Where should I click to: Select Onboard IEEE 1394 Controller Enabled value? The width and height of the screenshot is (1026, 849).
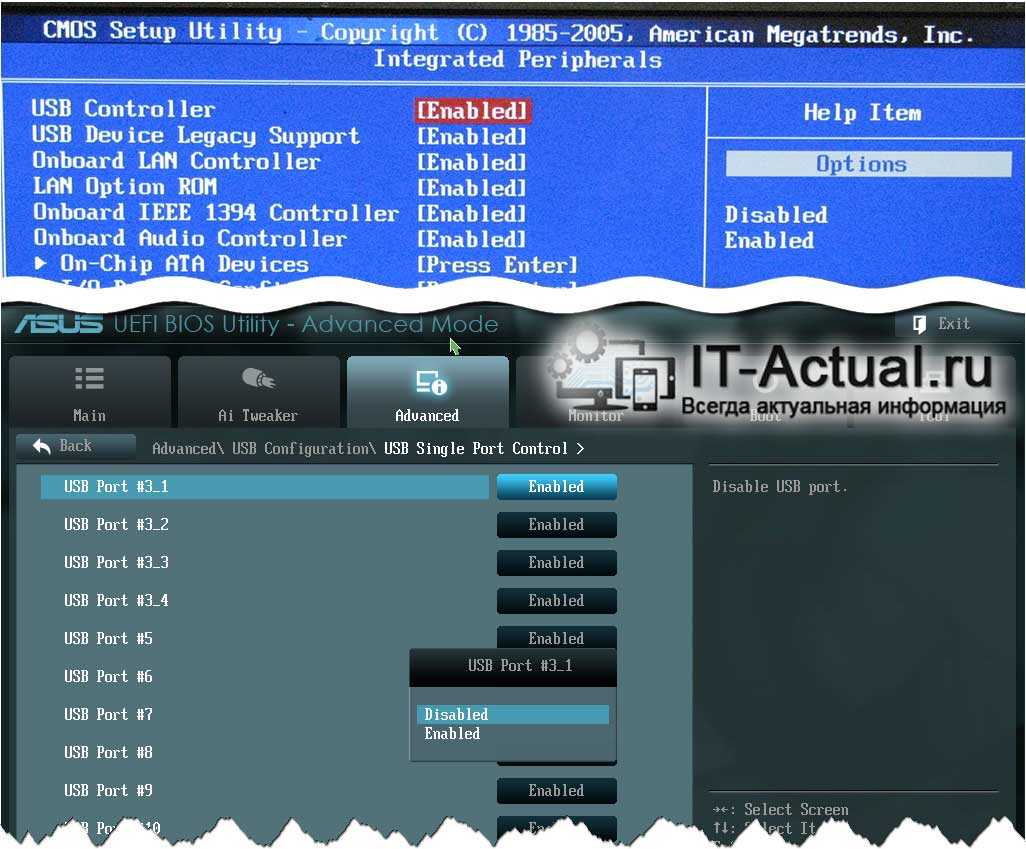pos(472,213)
